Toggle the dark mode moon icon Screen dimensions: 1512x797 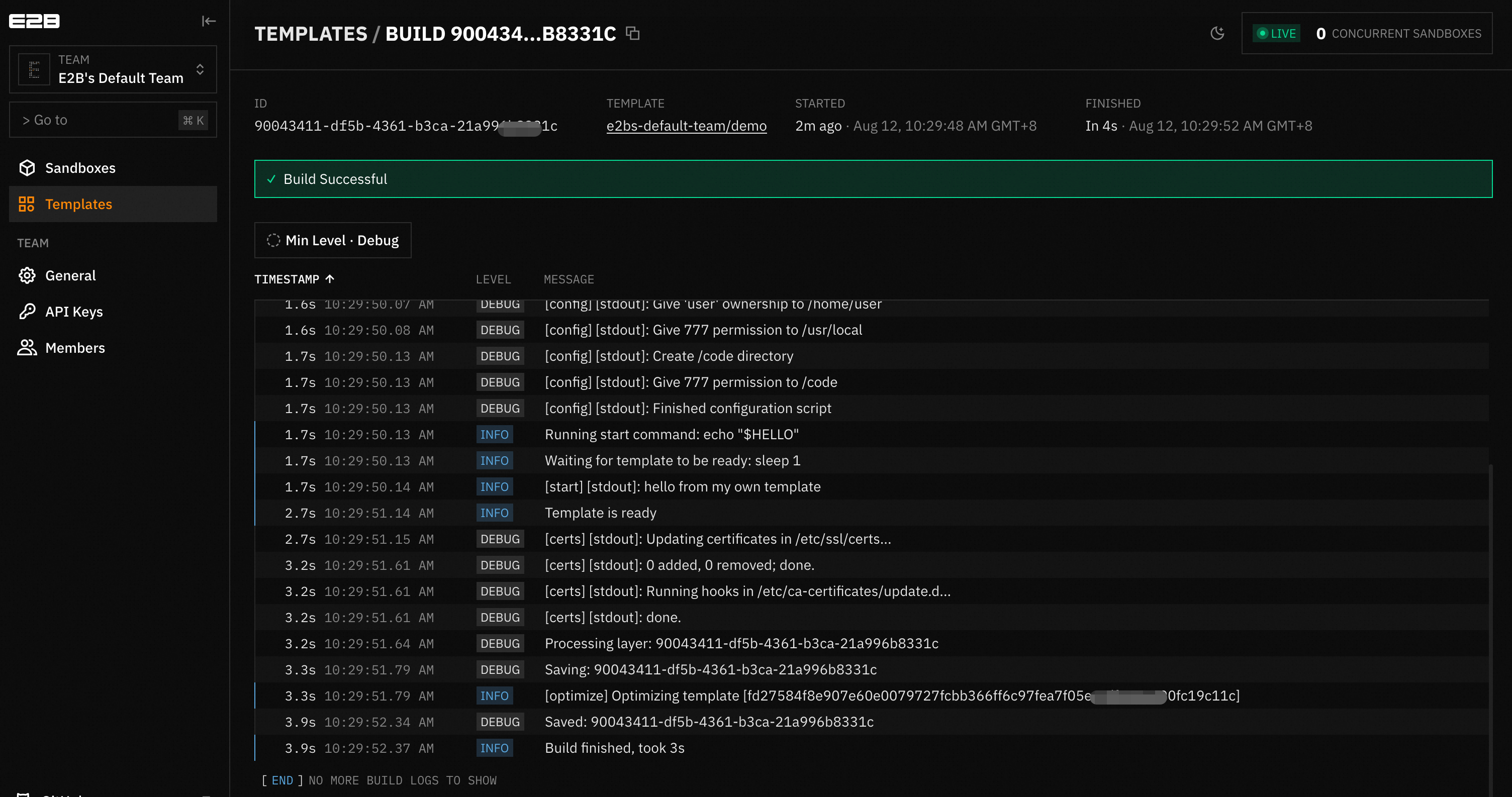[x=1217, y=34]
